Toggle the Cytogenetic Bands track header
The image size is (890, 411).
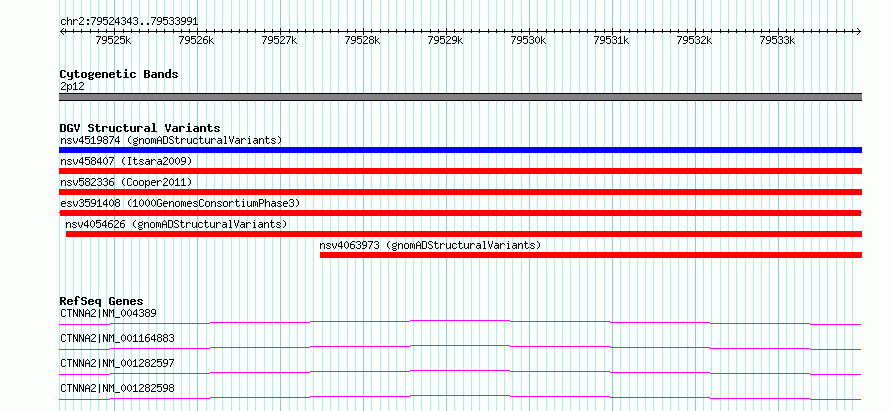[x=119, y=74]
